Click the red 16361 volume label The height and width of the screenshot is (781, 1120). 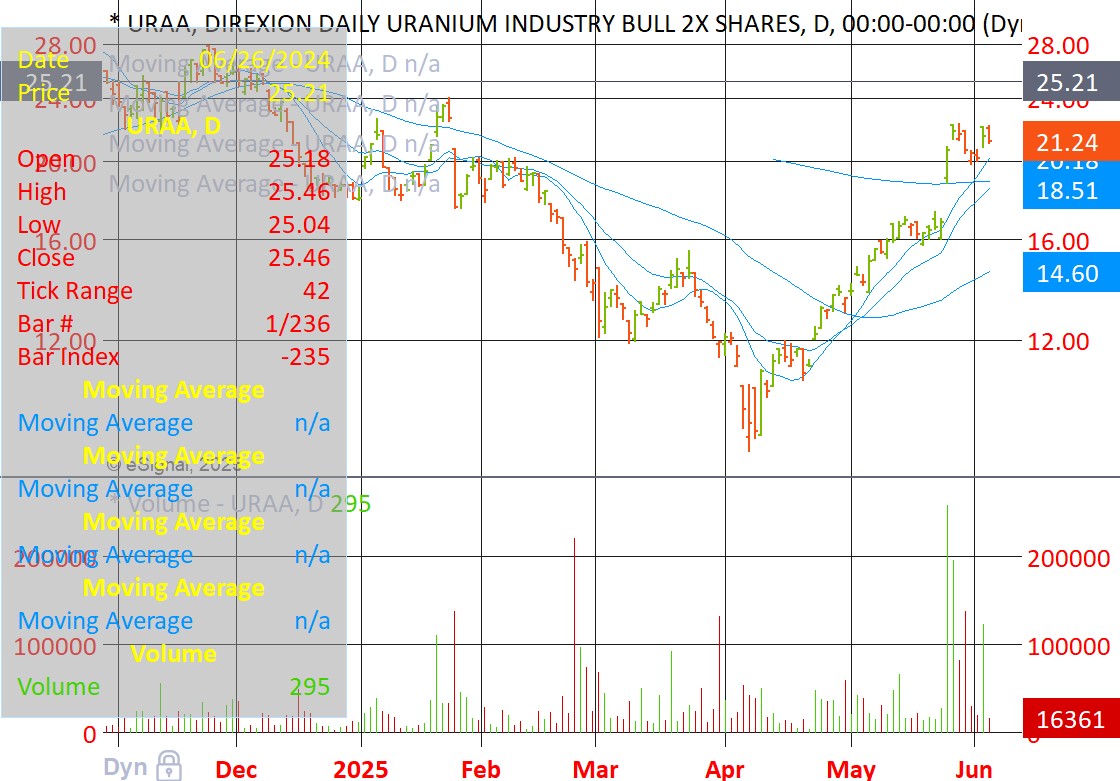click(x=1071, y=718)
